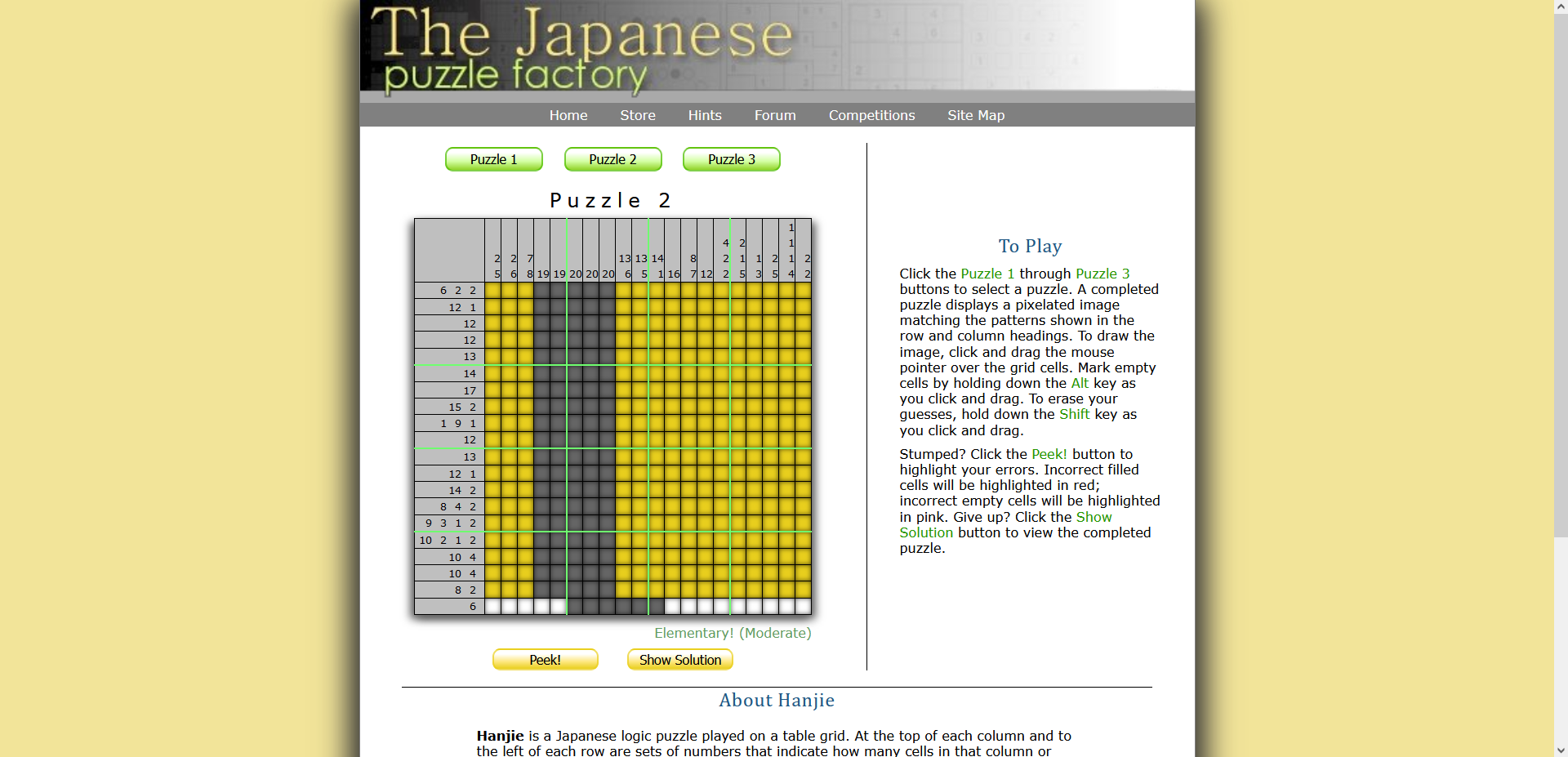Open the Site Map
Image resolution: width=1568 pixels, height=757 pixels.
[975, 115]
